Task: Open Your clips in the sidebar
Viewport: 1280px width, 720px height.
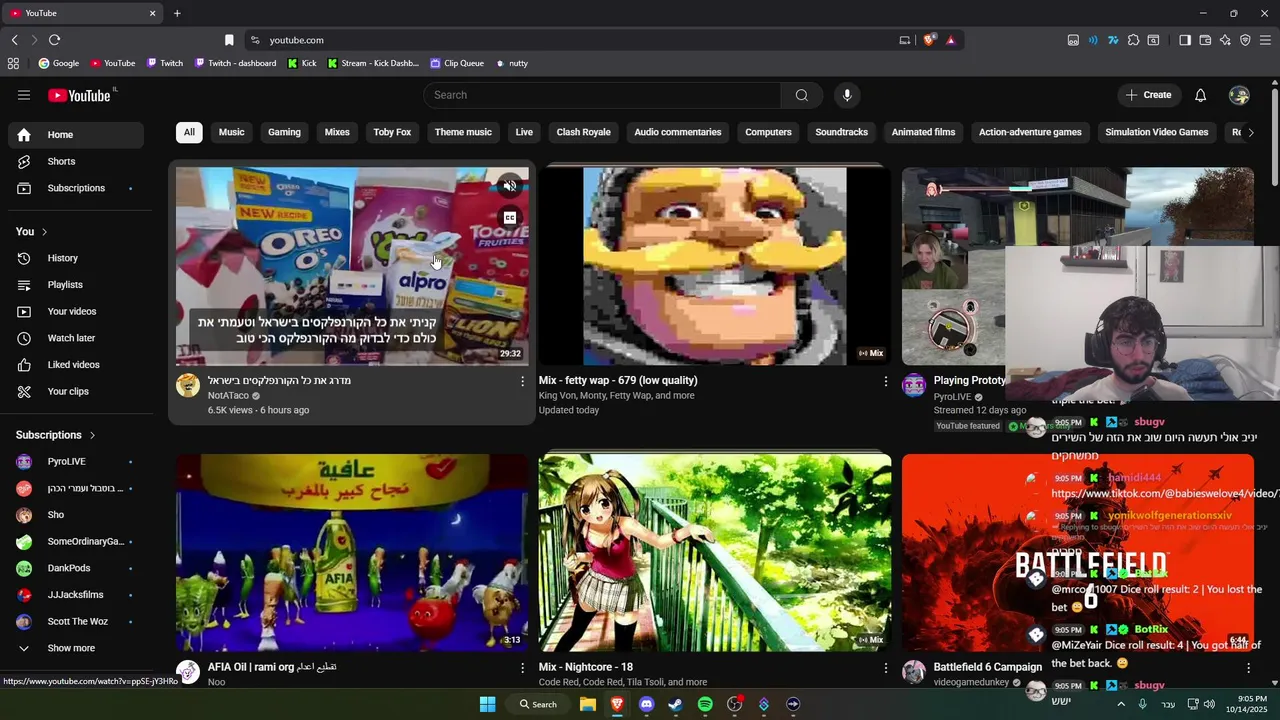Action: 76,391
